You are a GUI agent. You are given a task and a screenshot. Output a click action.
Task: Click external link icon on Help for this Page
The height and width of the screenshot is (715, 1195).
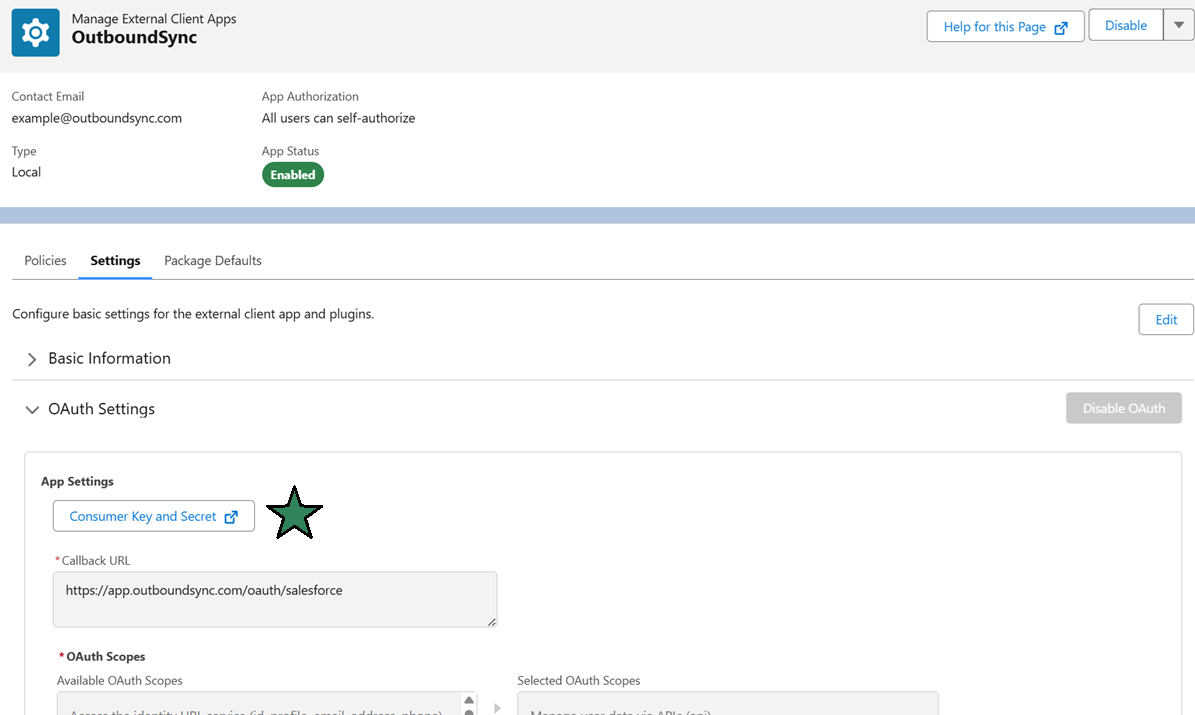[x=1062, y=26]
